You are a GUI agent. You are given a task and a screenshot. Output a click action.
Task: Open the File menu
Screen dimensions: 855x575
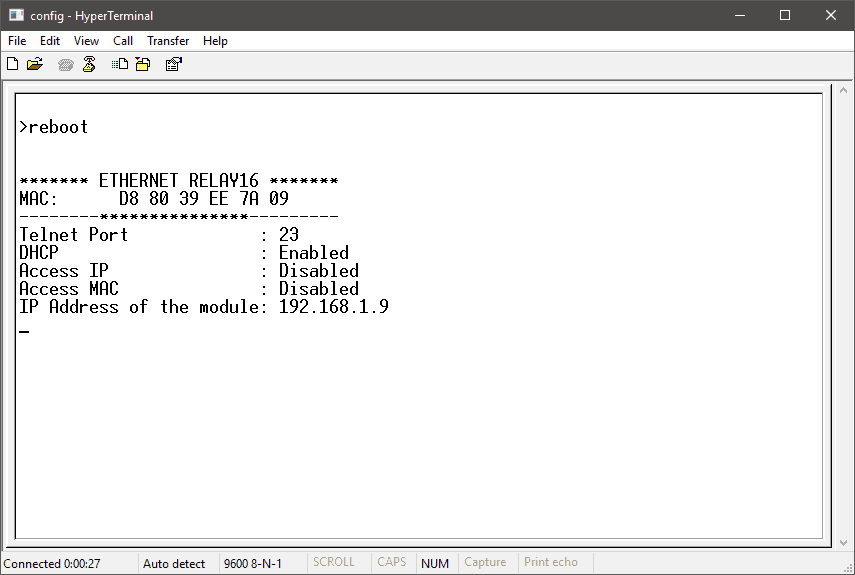tap(17, 41)
